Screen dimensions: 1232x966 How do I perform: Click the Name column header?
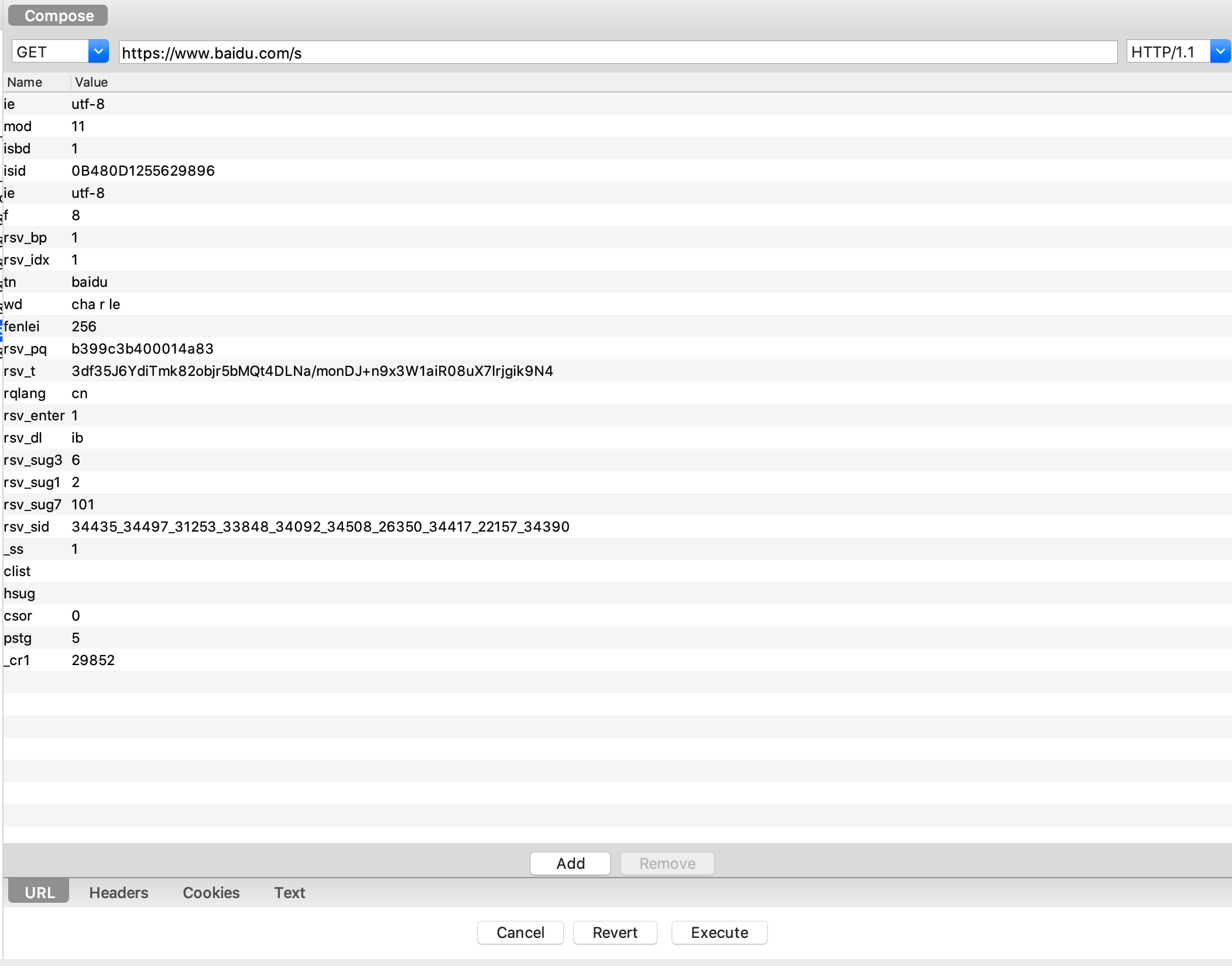tap(25, 82)
